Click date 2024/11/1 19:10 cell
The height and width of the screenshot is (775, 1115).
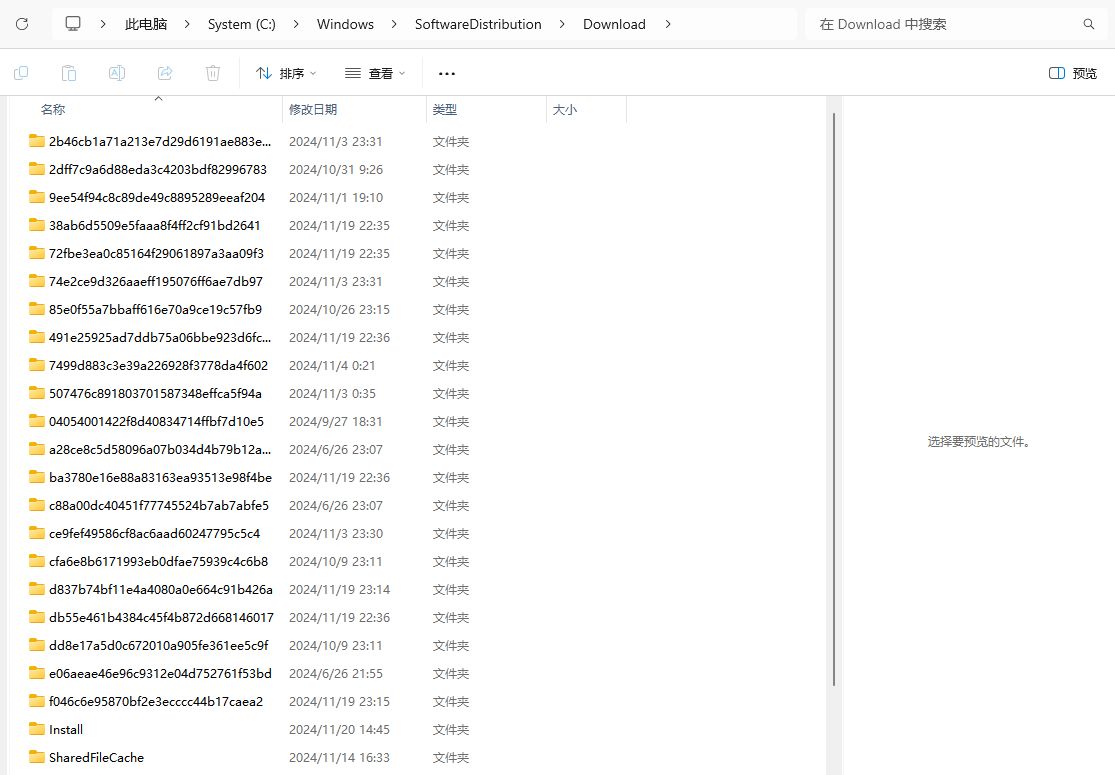[x=336, y=198]
